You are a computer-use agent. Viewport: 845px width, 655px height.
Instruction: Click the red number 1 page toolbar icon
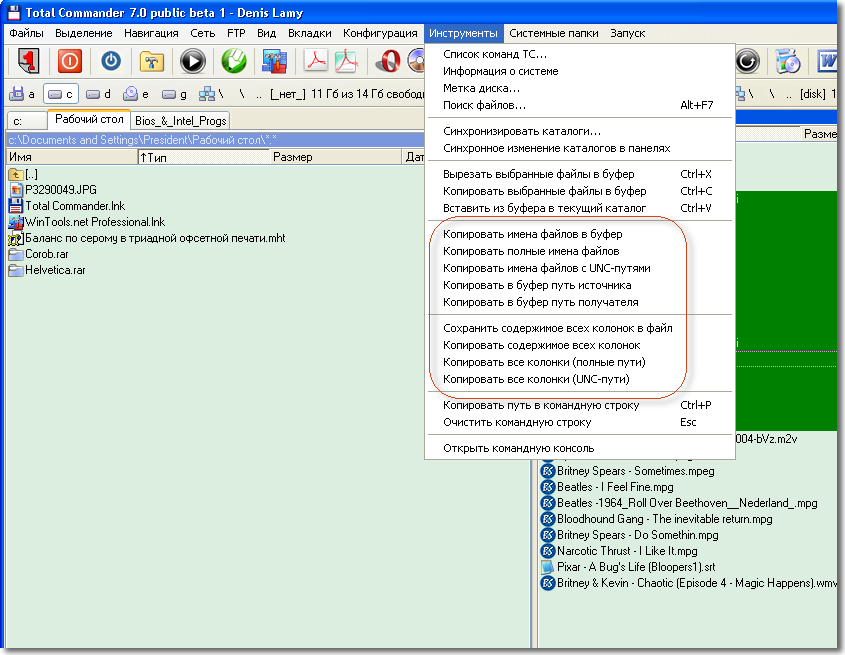tap(29, 60)
